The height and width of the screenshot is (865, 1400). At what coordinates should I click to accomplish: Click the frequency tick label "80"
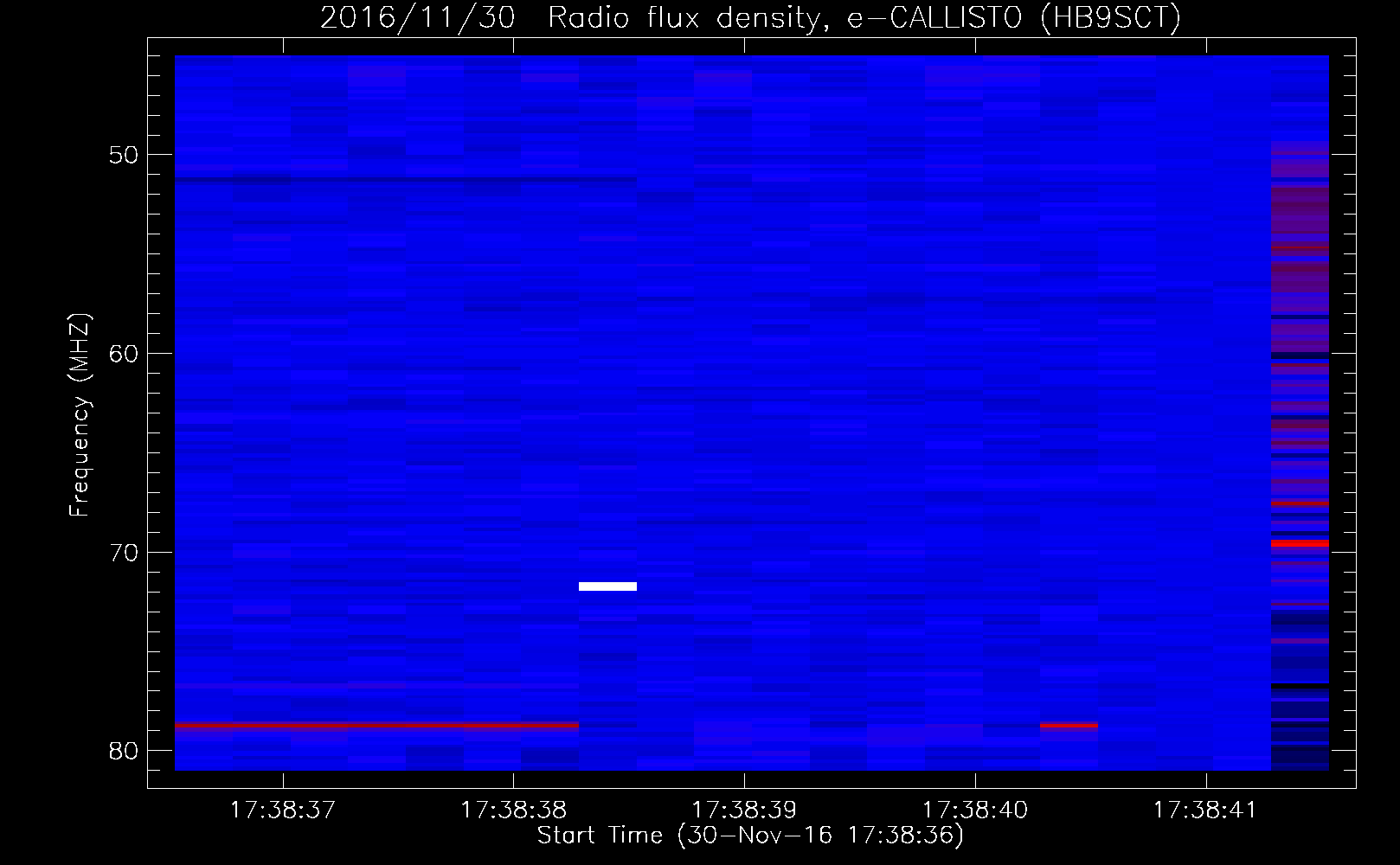coord(124,751)
